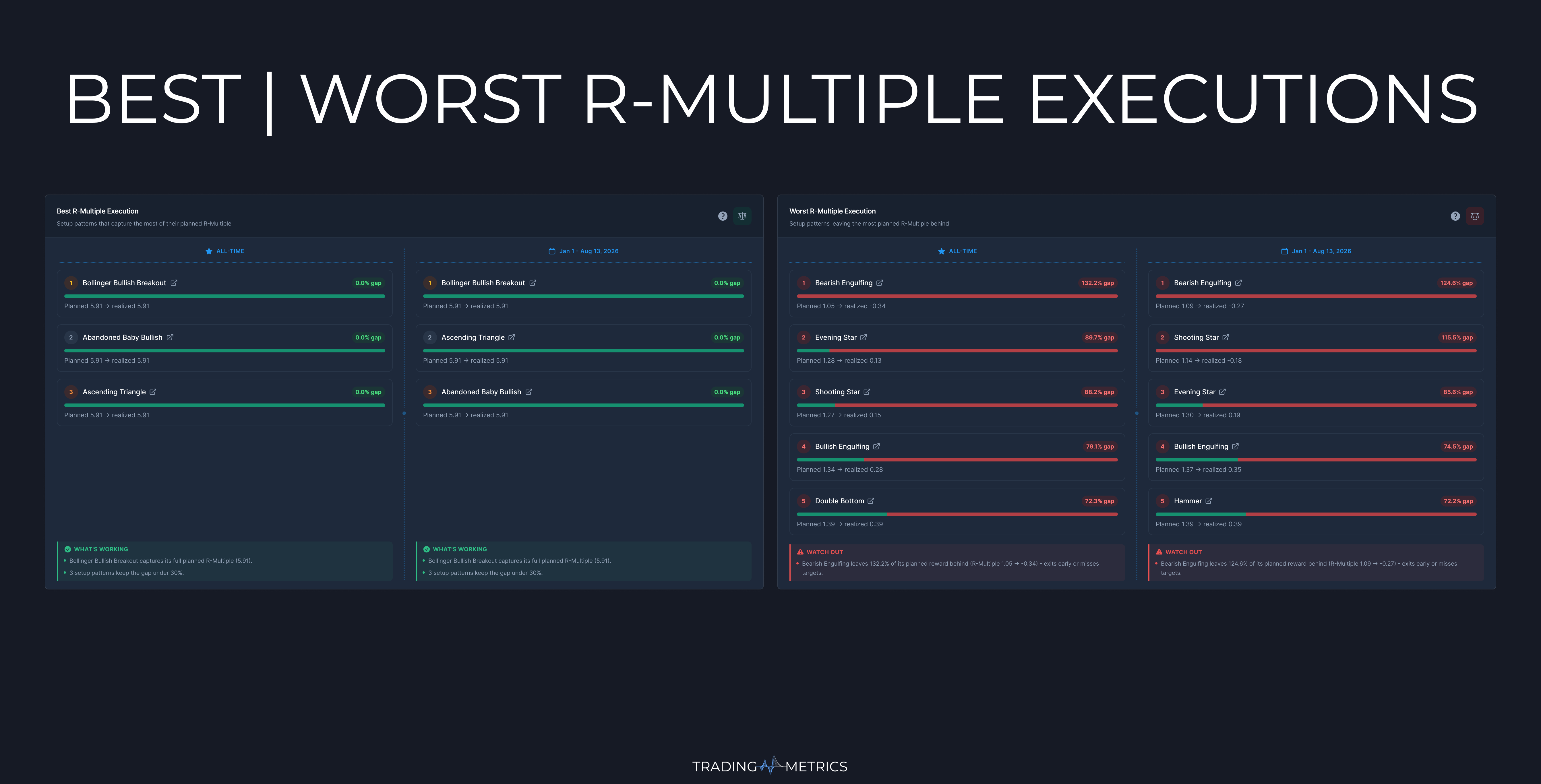Open help for Worst R-Multiple Execution panel
1541x784 pixels.
pos(1455,216)
